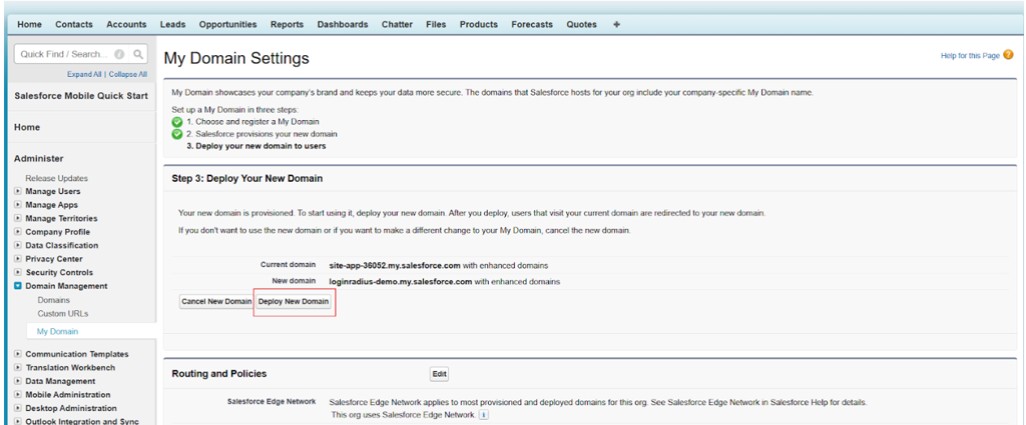Expand the Security Controls section
Screen dimensions: 1026x425
click(18, 272)
